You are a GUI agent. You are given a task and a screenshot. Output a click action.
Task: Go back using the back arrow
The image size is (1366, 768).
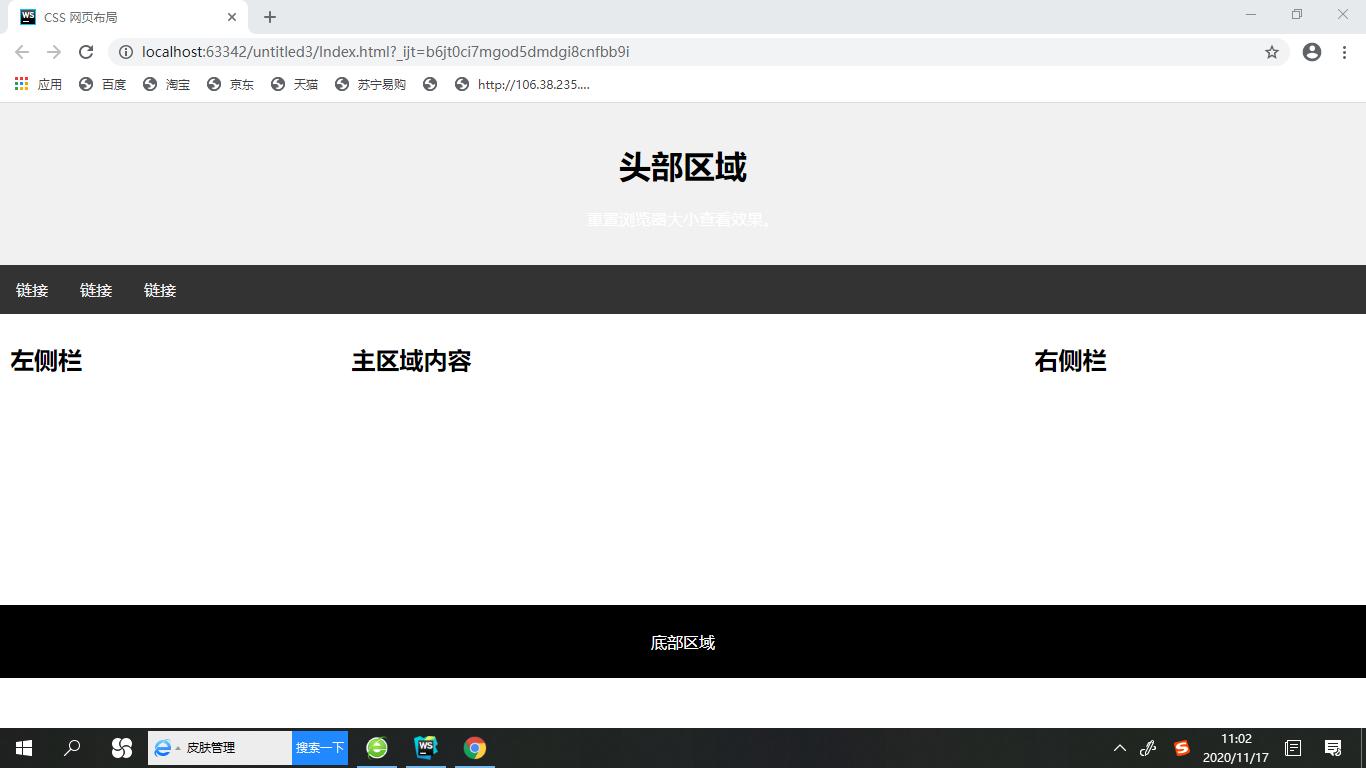click(x=21, y=52)
